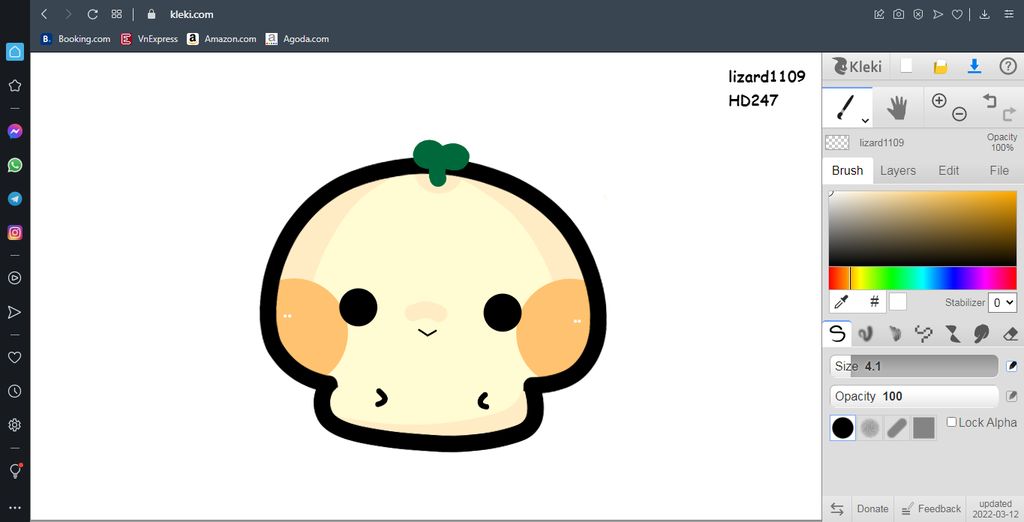This screenshot has width=1024, height=522.
Task: Expand the brush tool selection arrow
Action: tap(865, 121)
